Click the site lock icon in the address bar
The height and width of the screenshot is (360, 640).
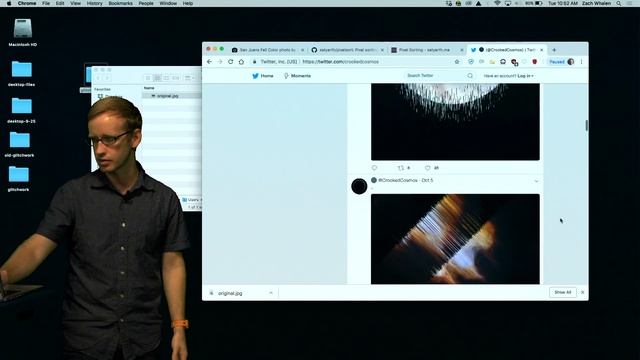pyautogui.click(x=254, y=62)
